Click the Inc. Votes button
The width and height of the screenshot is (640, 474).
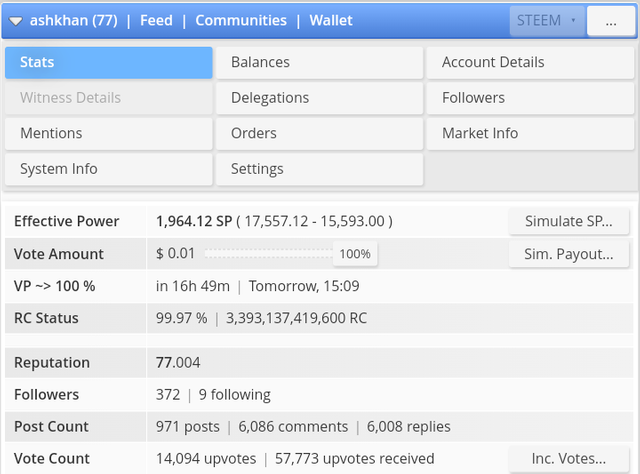click(x=568, y=459)
